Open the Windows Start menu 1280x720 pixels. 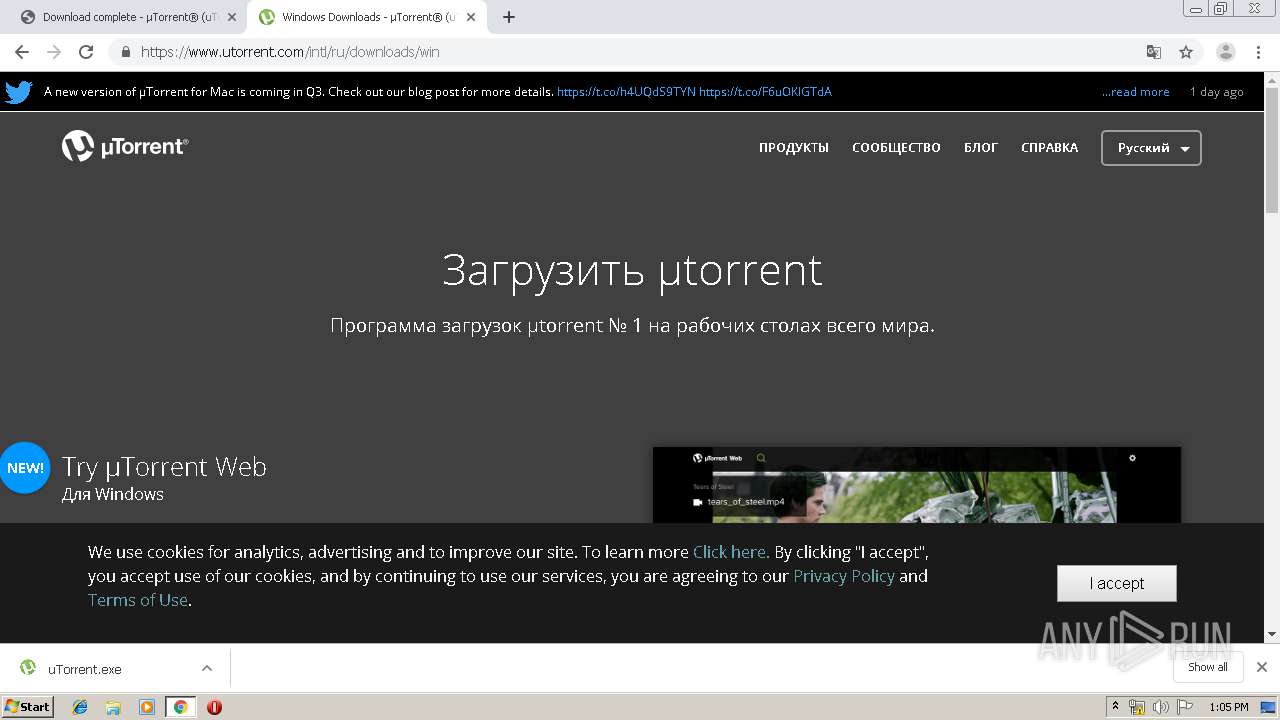click(27, 706)
